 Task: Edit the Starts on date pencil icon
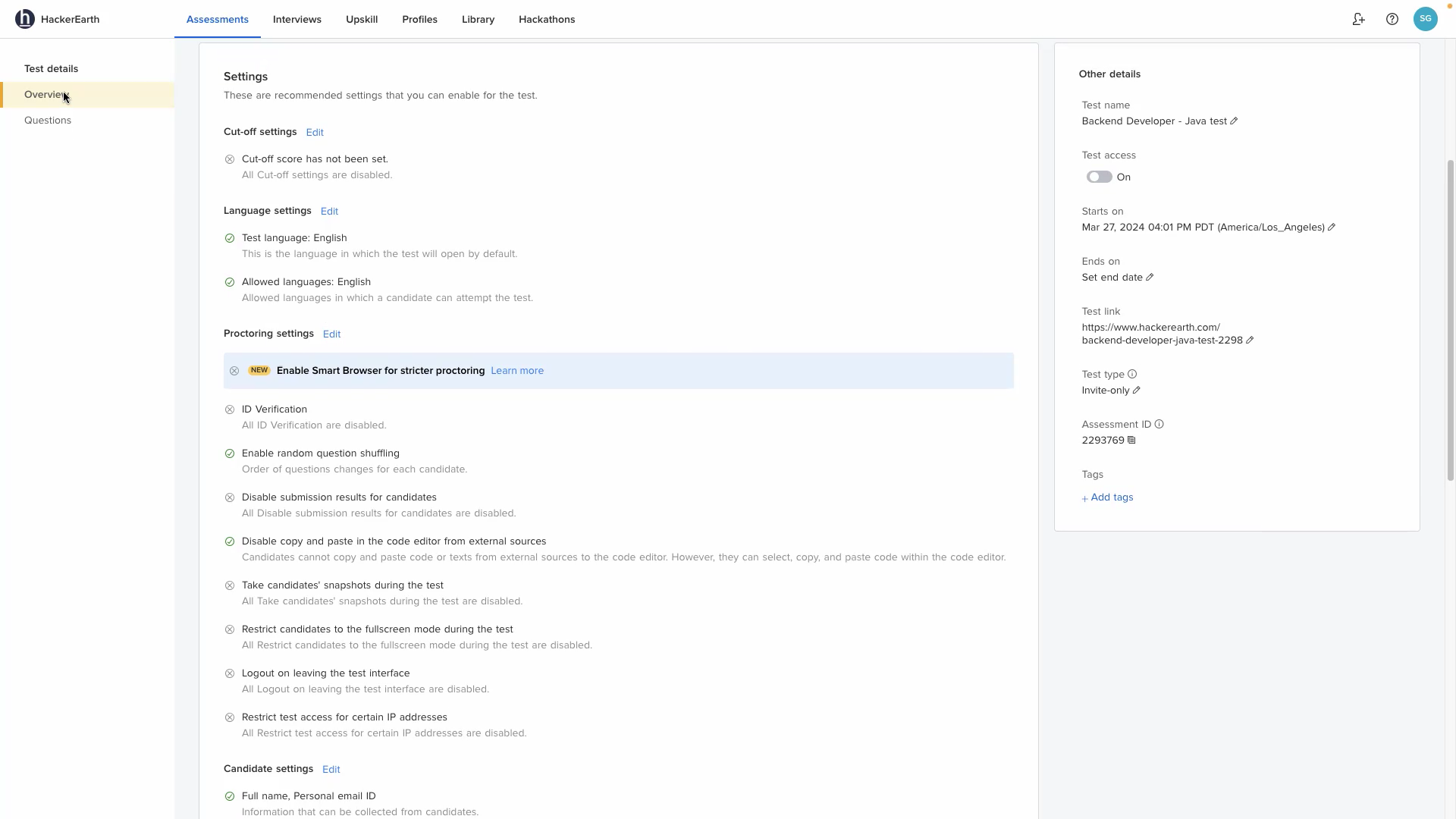point(1332,227)
